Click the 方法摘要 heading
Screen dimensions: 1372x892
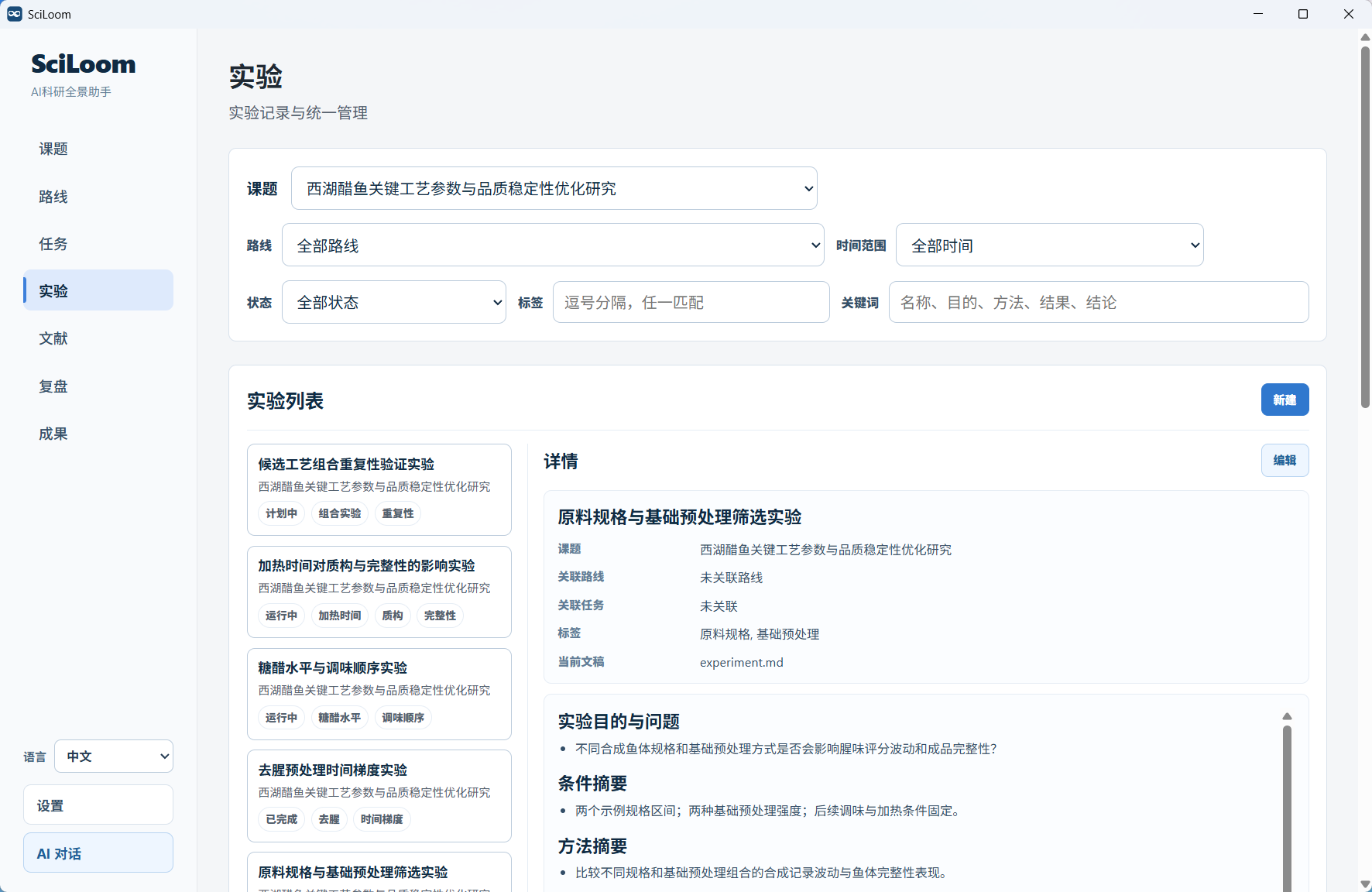pyautogui.click(x=592, y=846)
